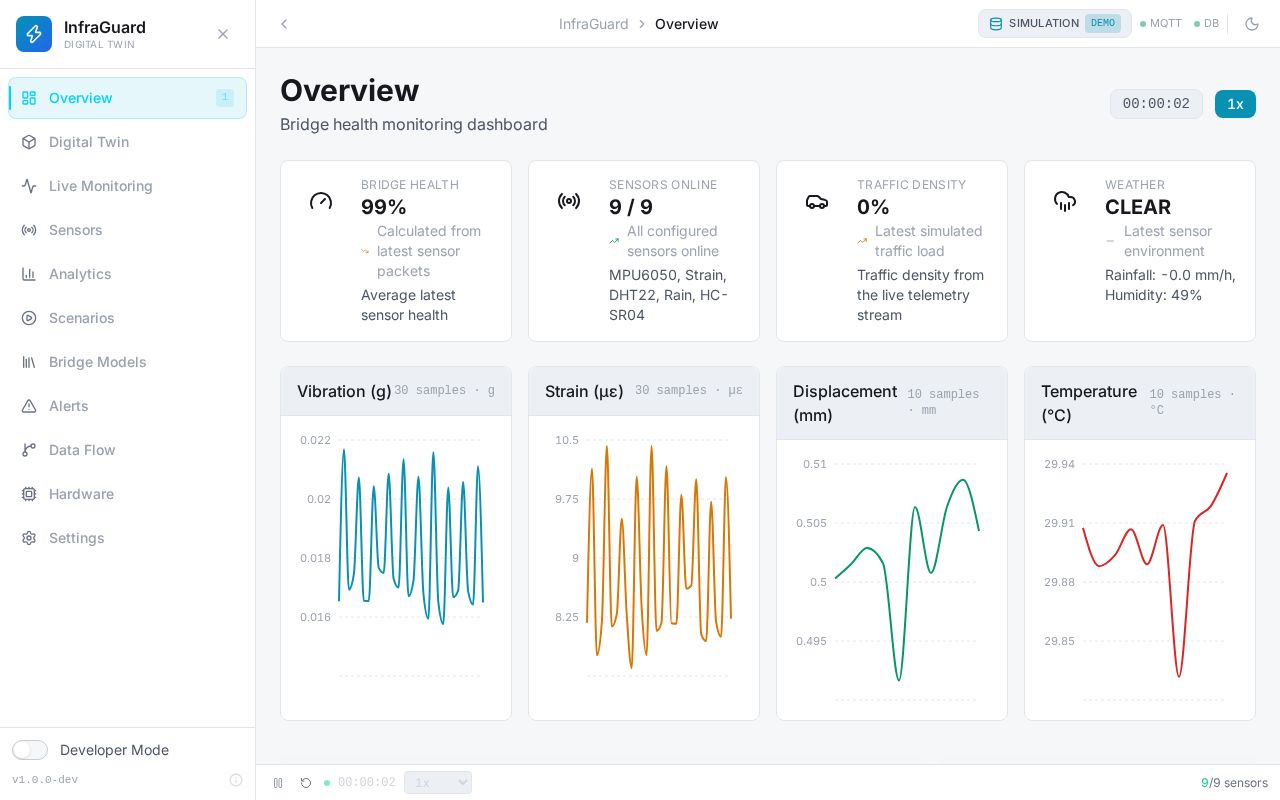
Task: Pause simulation in the bottom bar
Action: click(x=278, y=783)
